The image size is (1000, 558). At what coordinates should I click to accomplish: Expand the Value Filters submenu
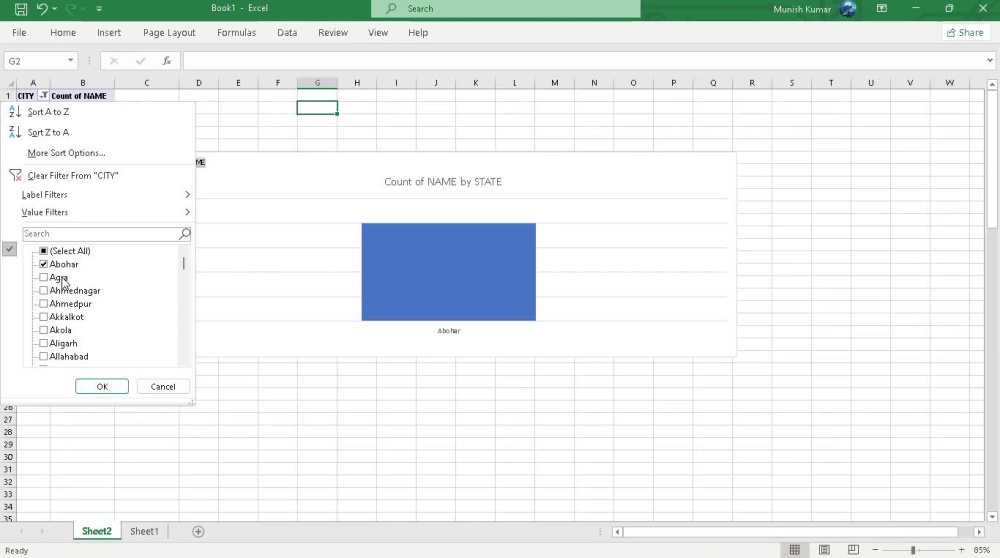pyautogui.click(x=99, y=212)
